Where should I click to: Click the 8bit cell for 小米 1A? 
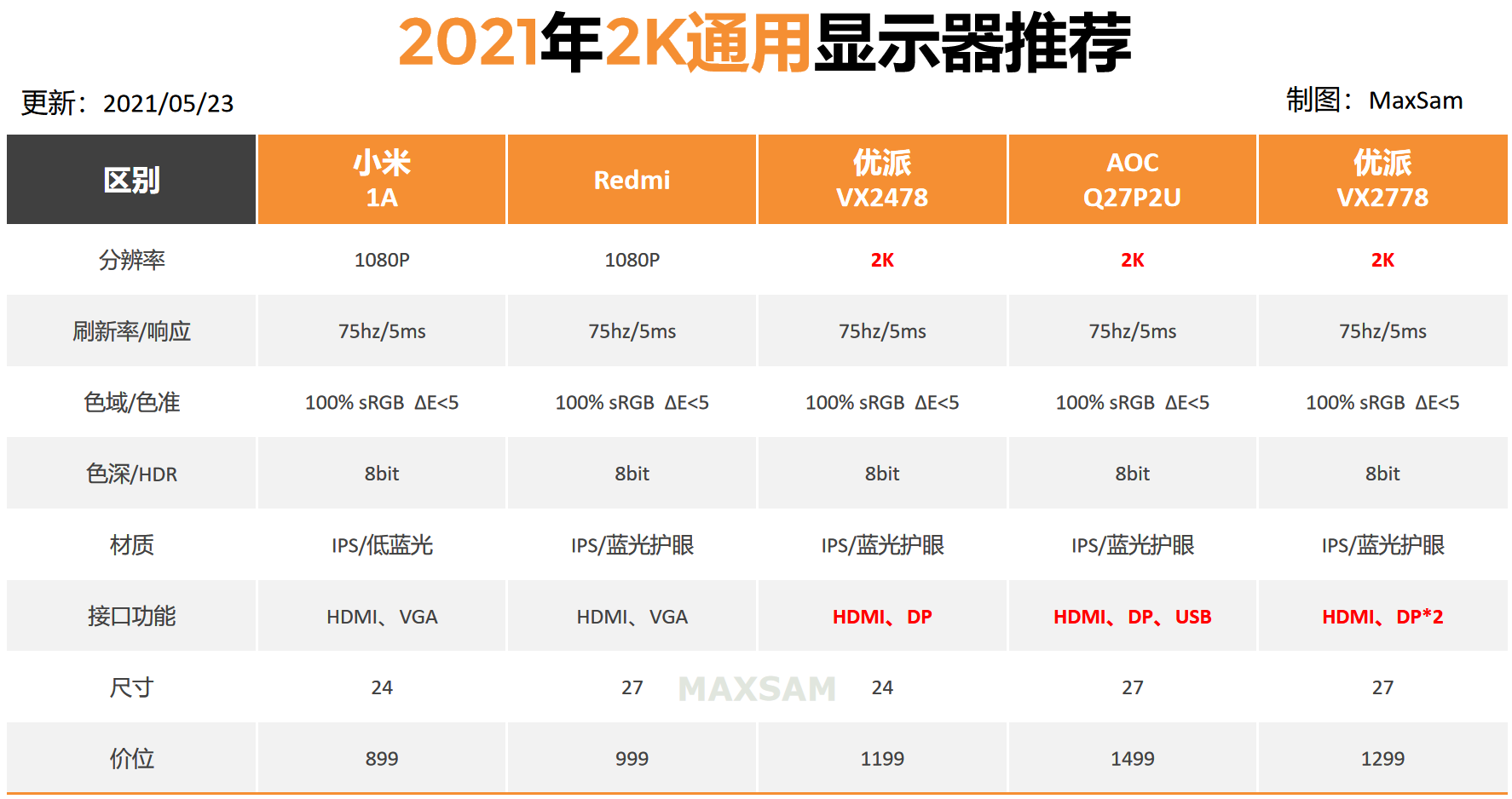click(x=382, y=474)
